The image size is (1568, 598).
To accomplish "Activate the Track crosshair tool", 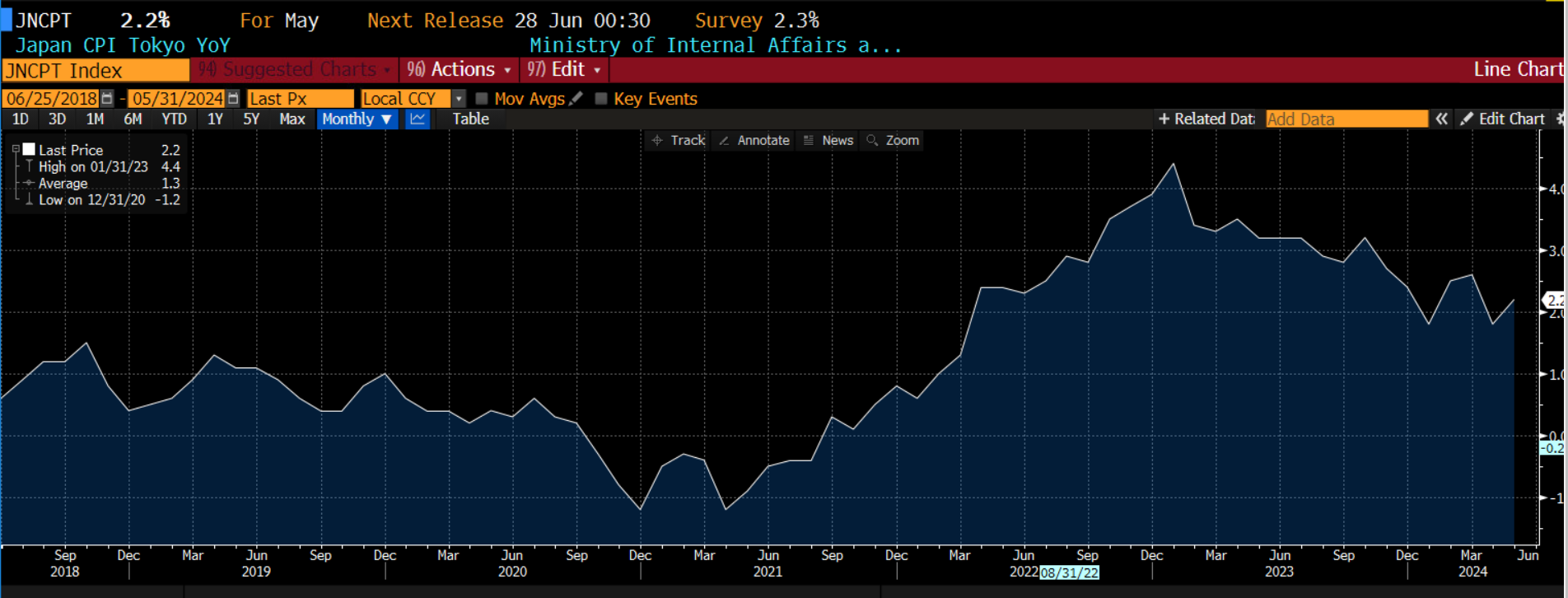I will coord(679,141).
